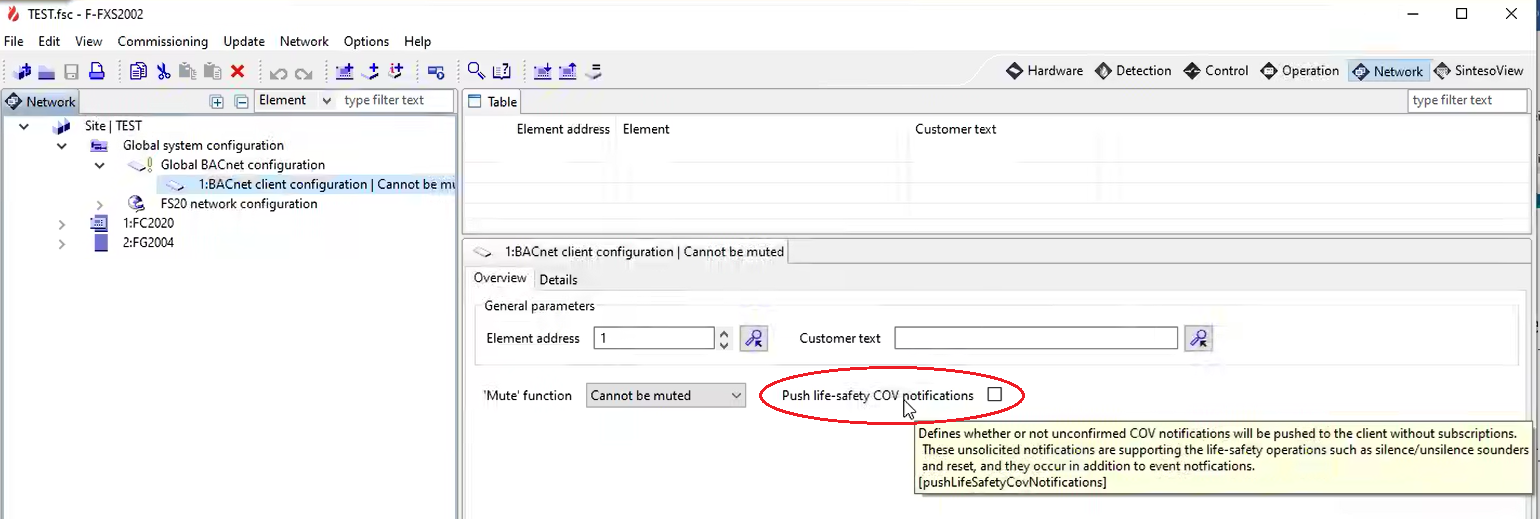Click the Customer text input field
The image size is (1540, 519).
(1036, 338)
